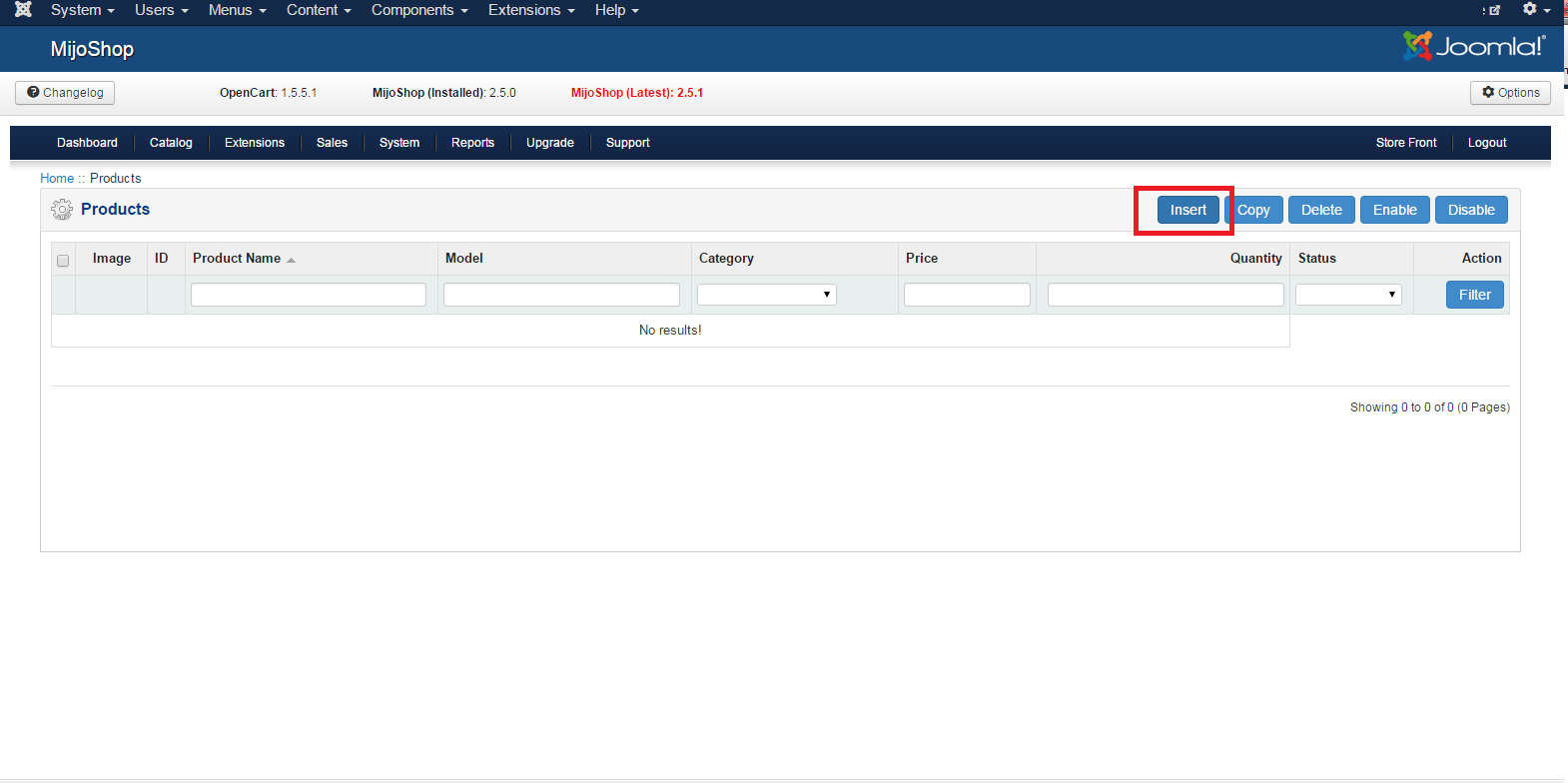Sort by Quantity column header
Screen dimensions: 1568x783
[x=1255, y=258]
